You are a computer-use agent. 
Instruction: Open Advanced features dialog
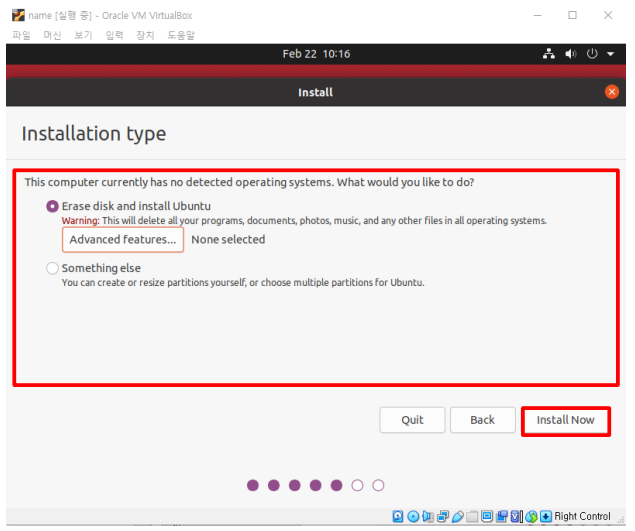coord(123,240)
